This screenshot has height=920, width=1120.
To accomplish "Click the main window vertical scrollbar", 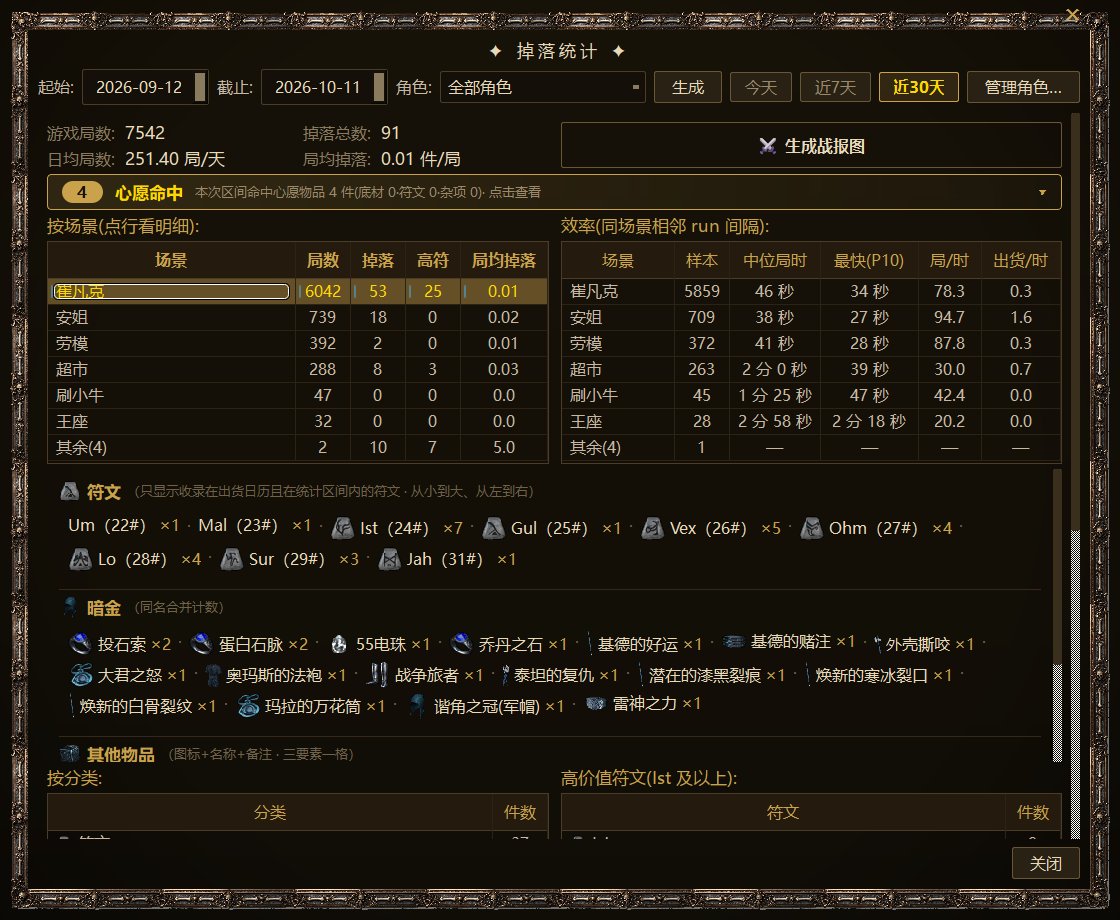I will pos(1075,475).
